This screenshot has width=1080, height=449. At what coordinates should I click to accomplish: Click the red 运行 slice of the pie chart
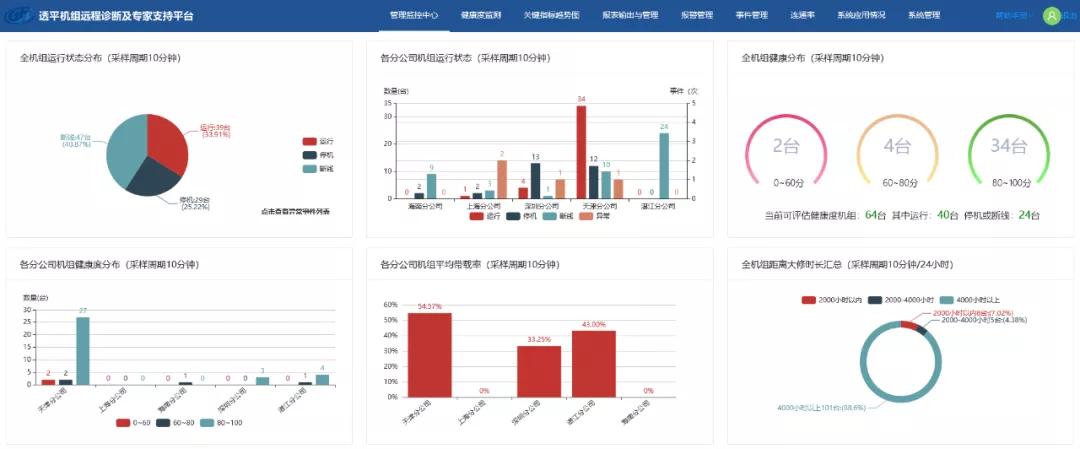click(170, 140)
